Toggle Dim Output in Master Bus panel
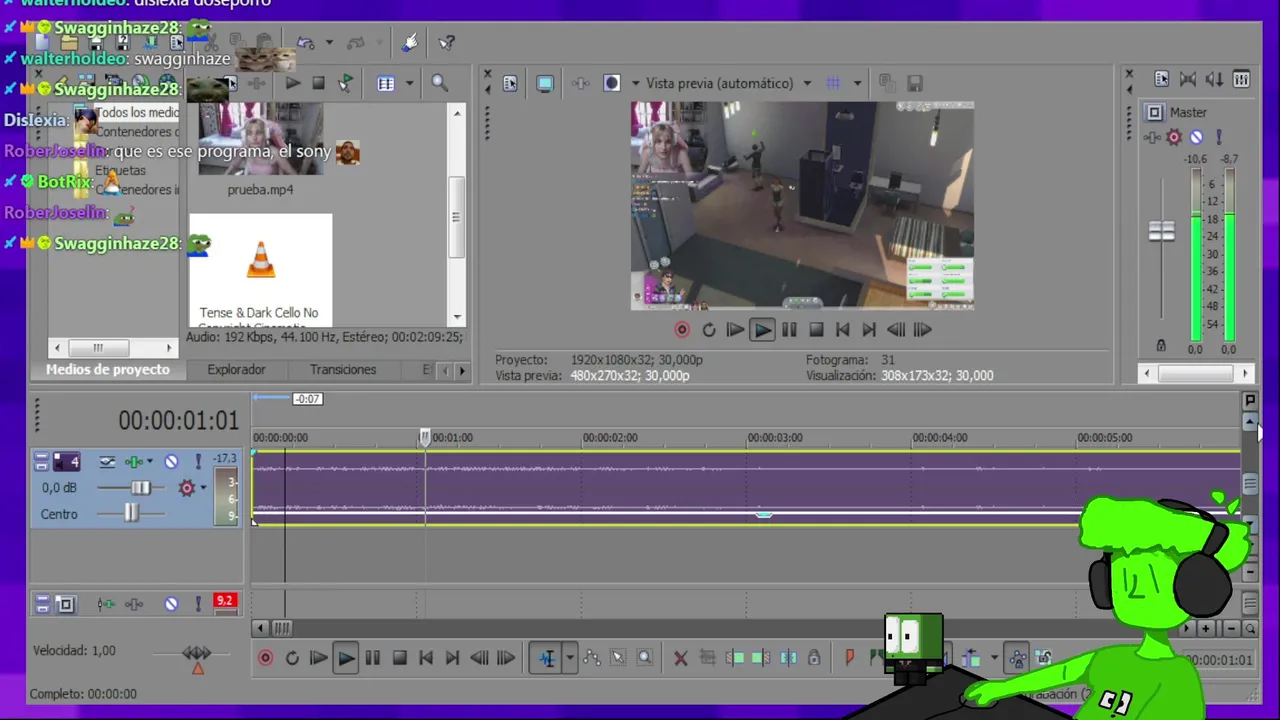The image size is (1280, 720). tap(1214, 80)
